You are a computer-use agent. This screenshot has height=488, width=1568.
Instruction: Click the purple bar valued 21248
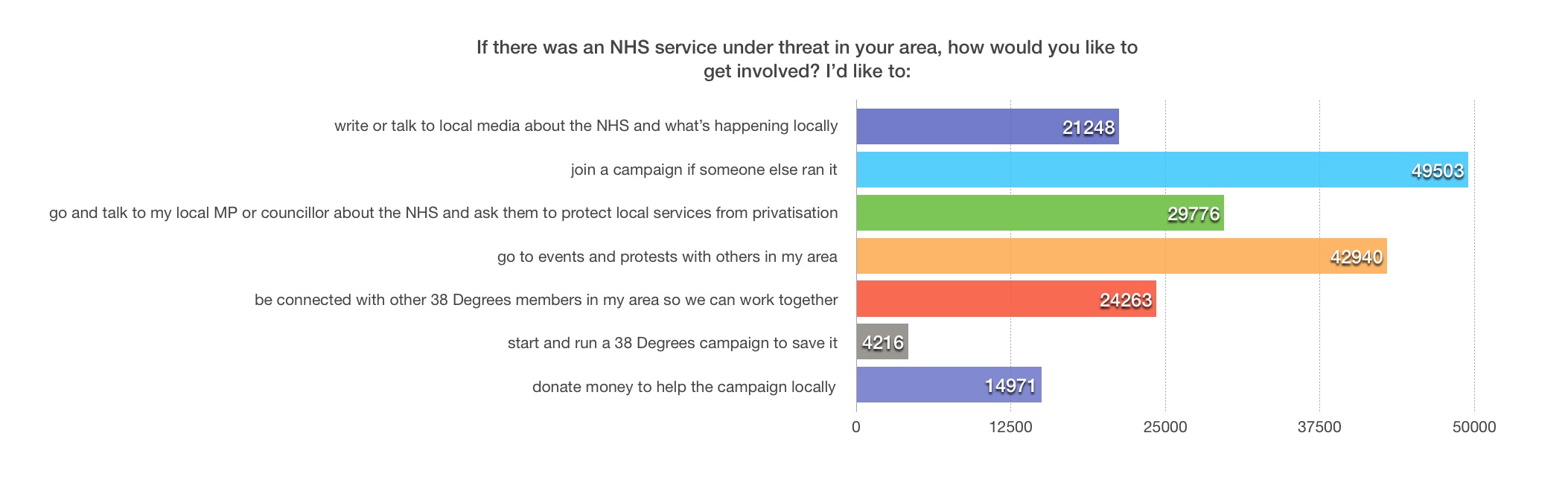(987, 126)
